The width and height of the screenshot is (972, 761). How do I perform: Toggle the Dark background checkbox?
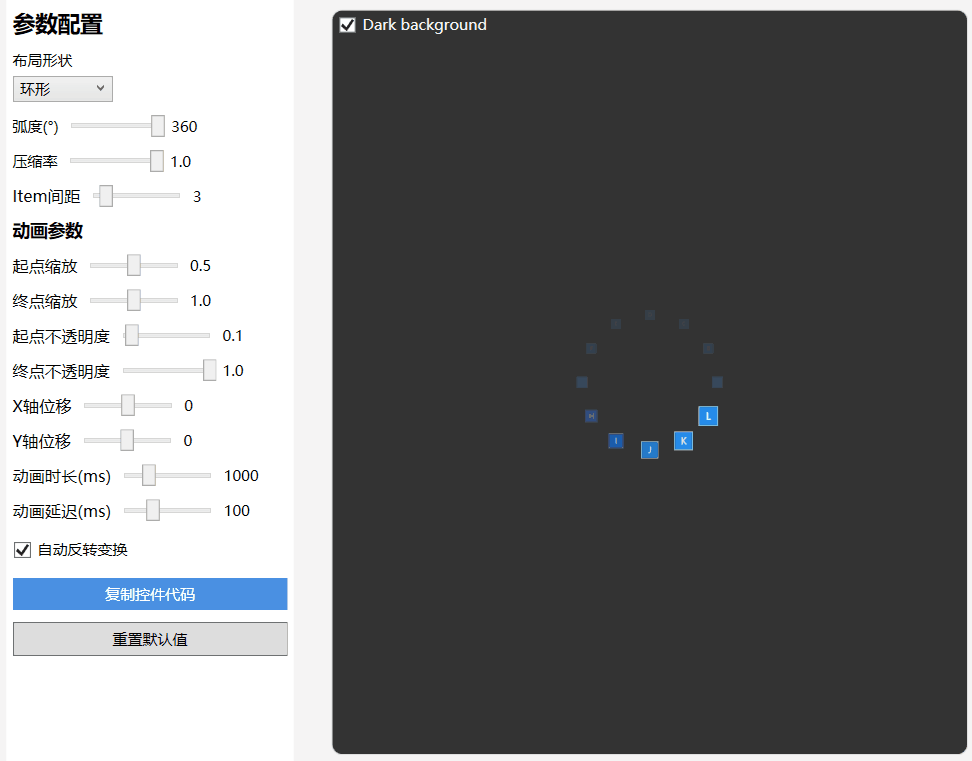[348, 25]
